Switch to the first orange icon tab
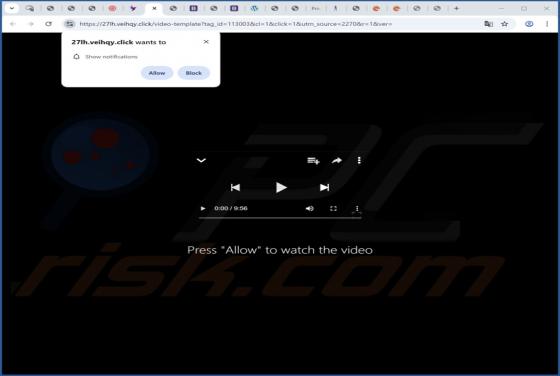The image size is (560, 376). click(376, 9)
